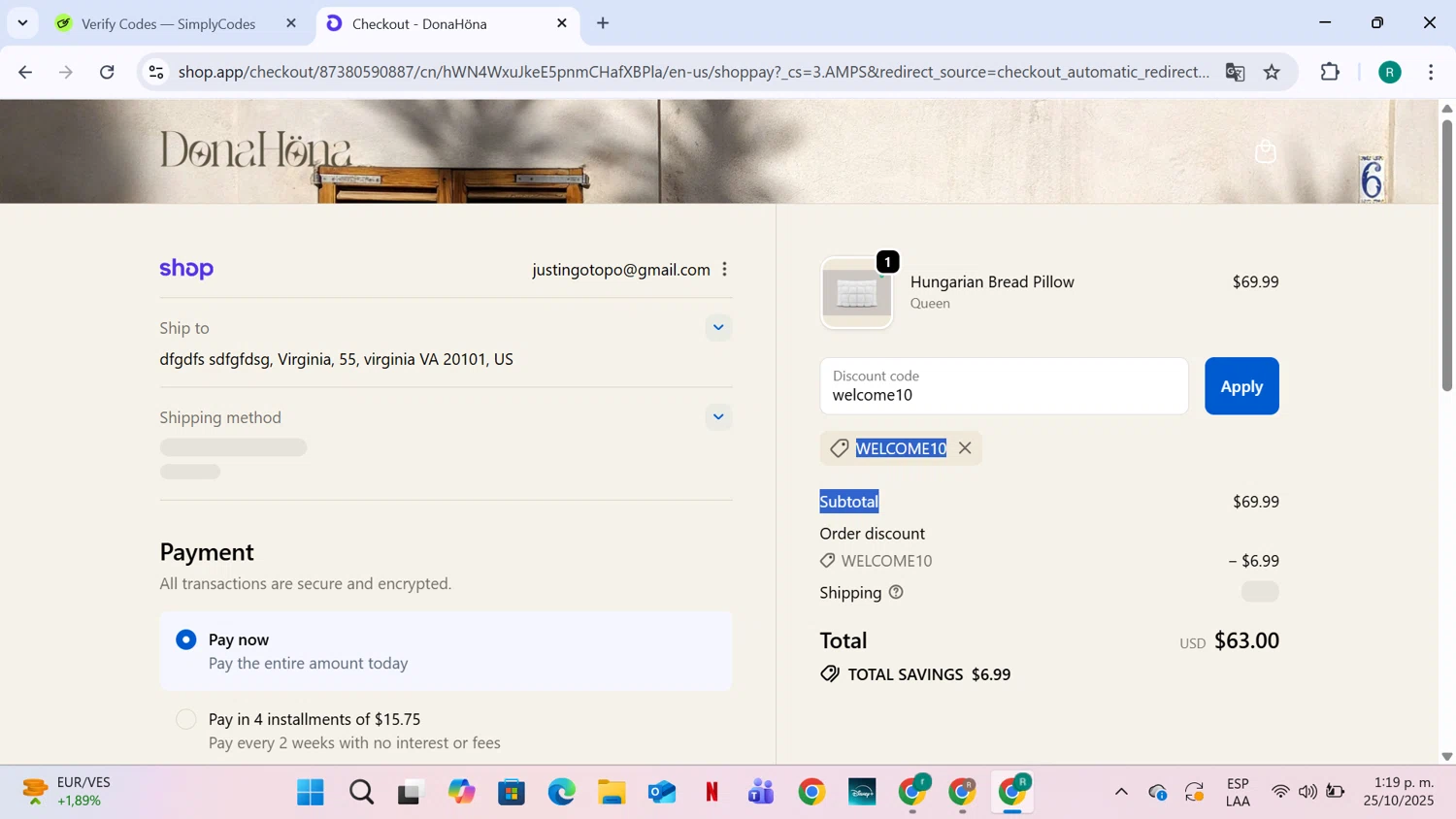
Task: Open the Hungarian Bread Pillow thumbnail
Action: [x=857, y=293]
